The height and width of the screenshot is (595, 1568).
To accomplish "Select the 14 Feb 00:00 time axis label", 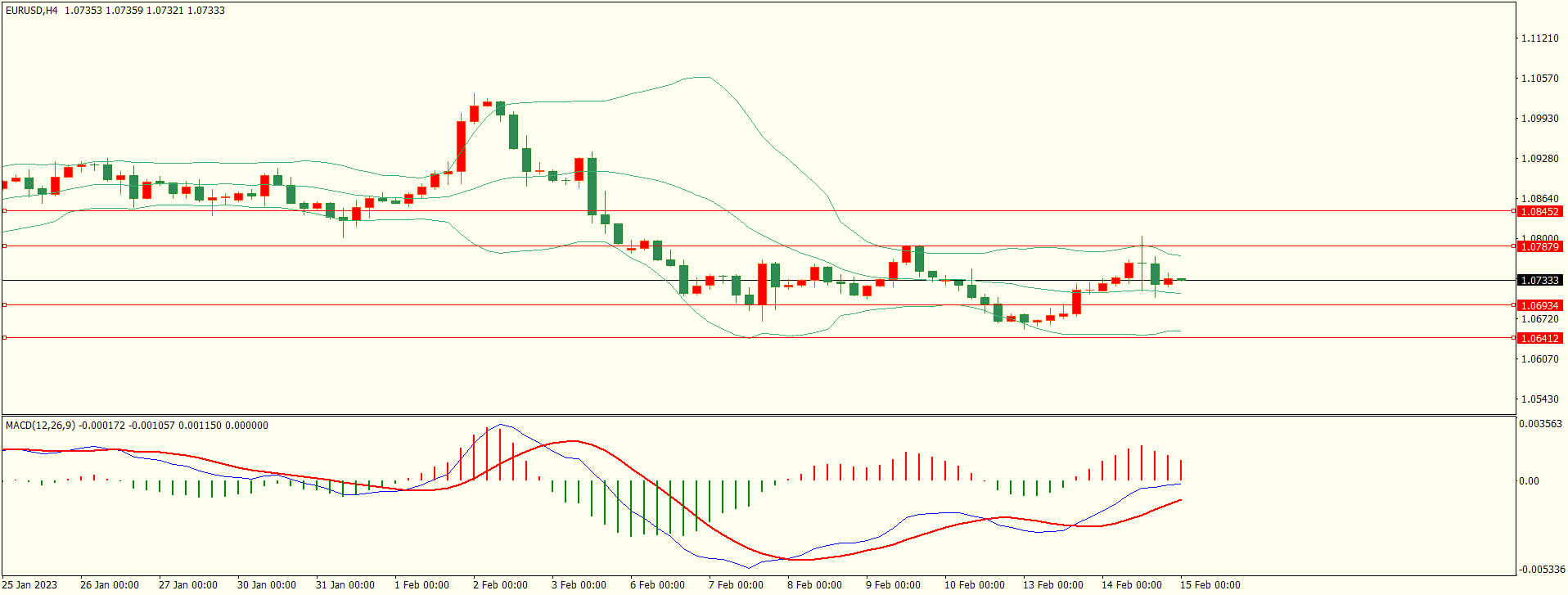I will pos(1131,585).
